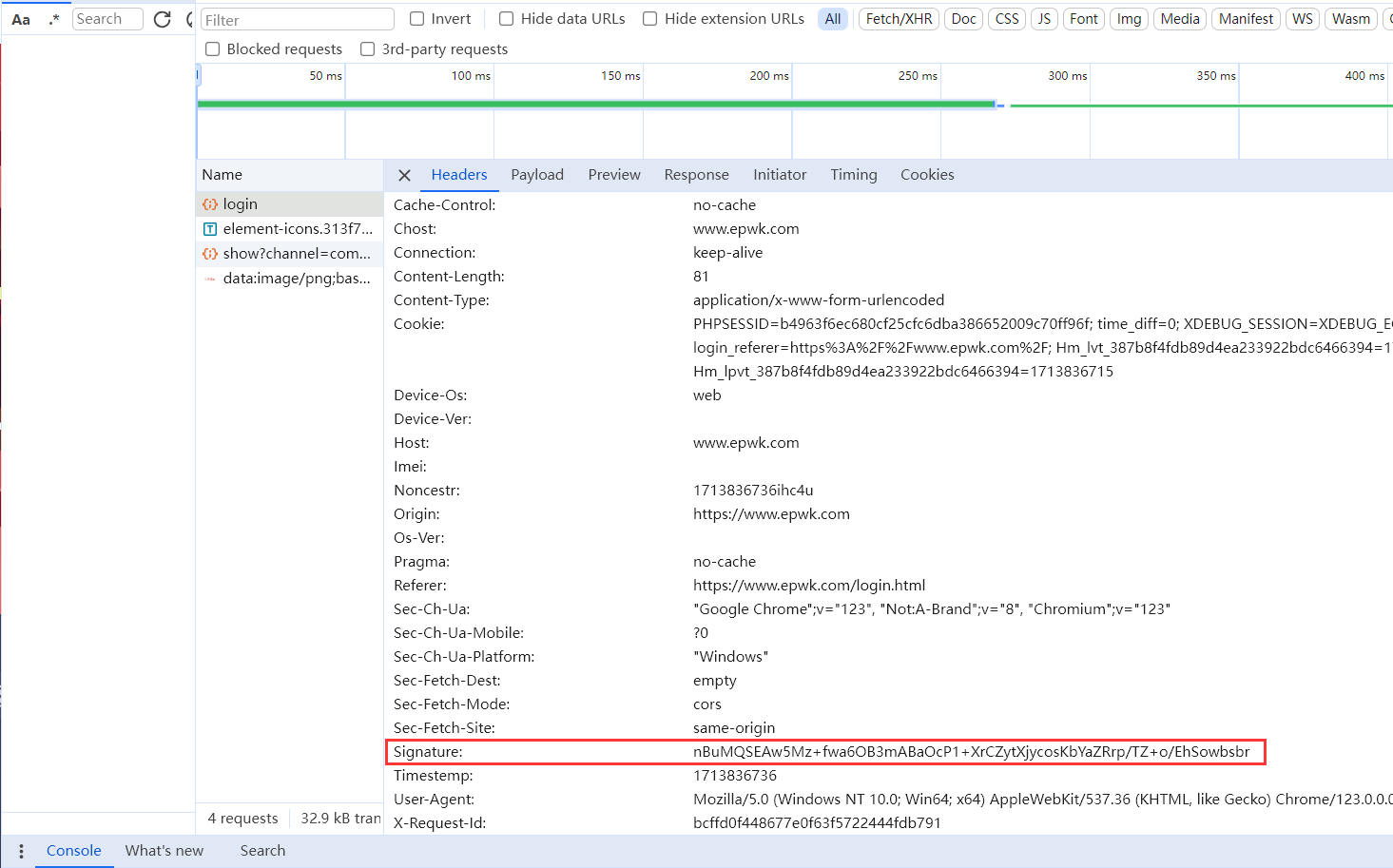The image size is (1393, 868).
Task: Filter by Font requests
Action: click(x=1083, y=19)
